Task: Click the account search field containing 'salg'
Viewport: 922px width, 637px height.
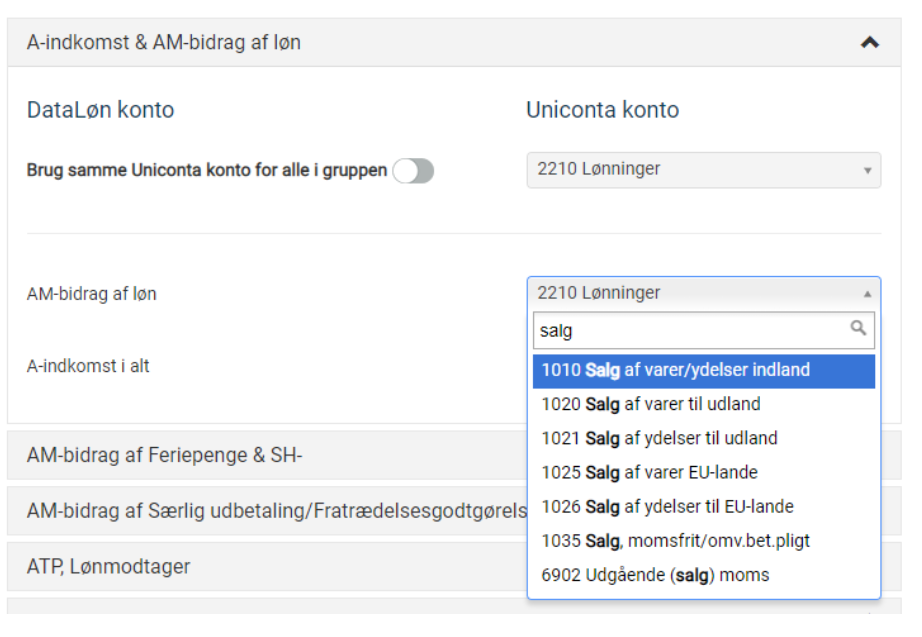Action: point(690,330)
